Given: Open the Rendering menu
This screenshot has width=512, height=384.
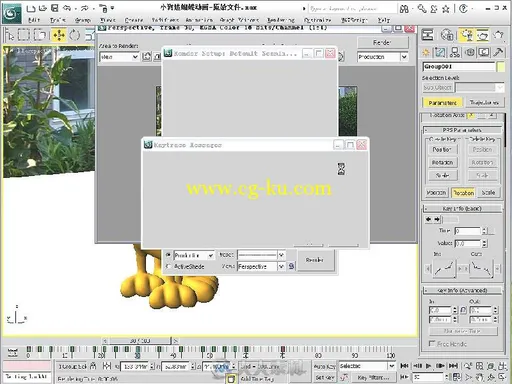Looking at the screenshot, I should (x=281, y=20).
